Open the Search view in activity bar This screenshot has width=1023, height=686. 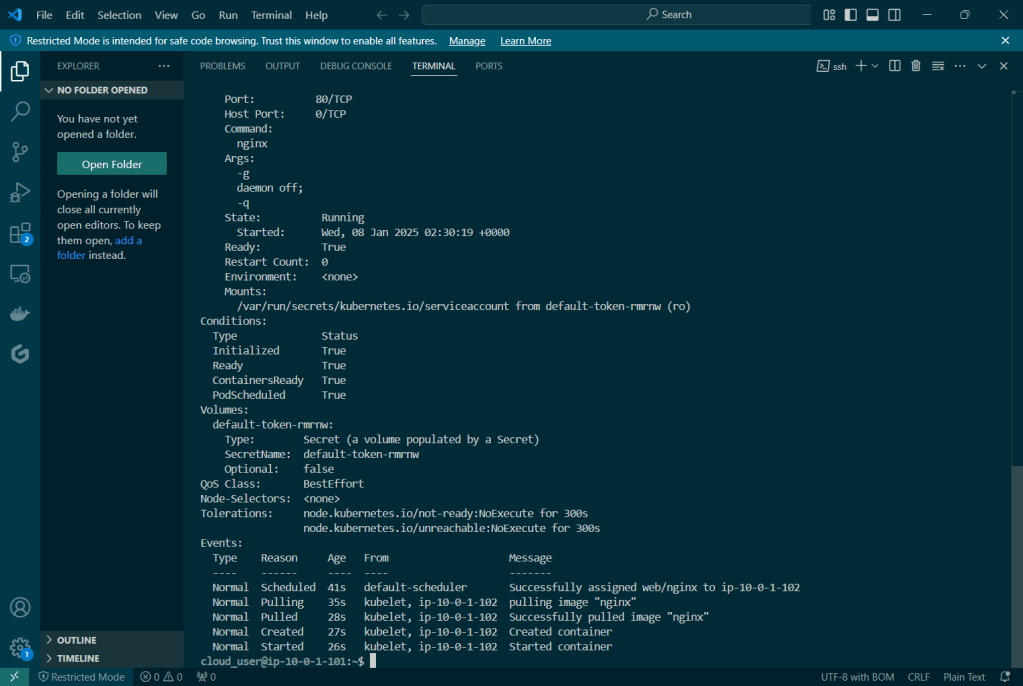pos(20,111)
